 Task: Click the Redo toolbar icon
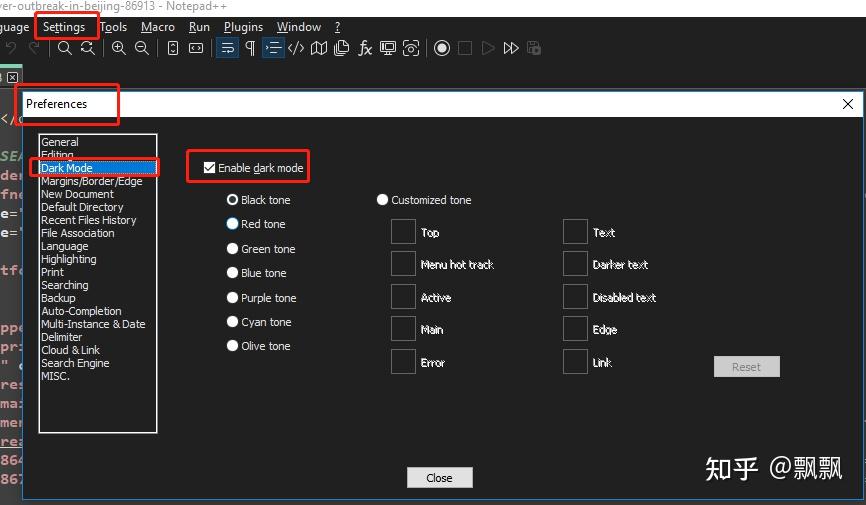point(34,49)
